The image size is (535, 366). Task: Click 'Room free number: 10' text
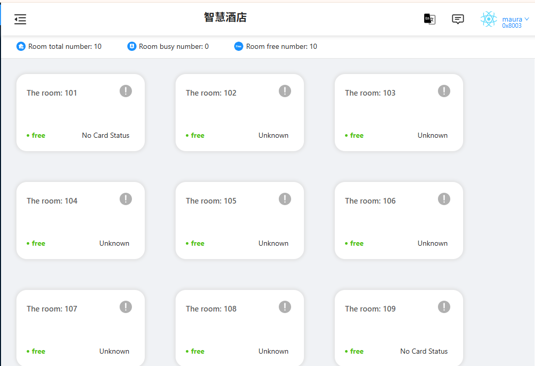click(x=281, y=46)
